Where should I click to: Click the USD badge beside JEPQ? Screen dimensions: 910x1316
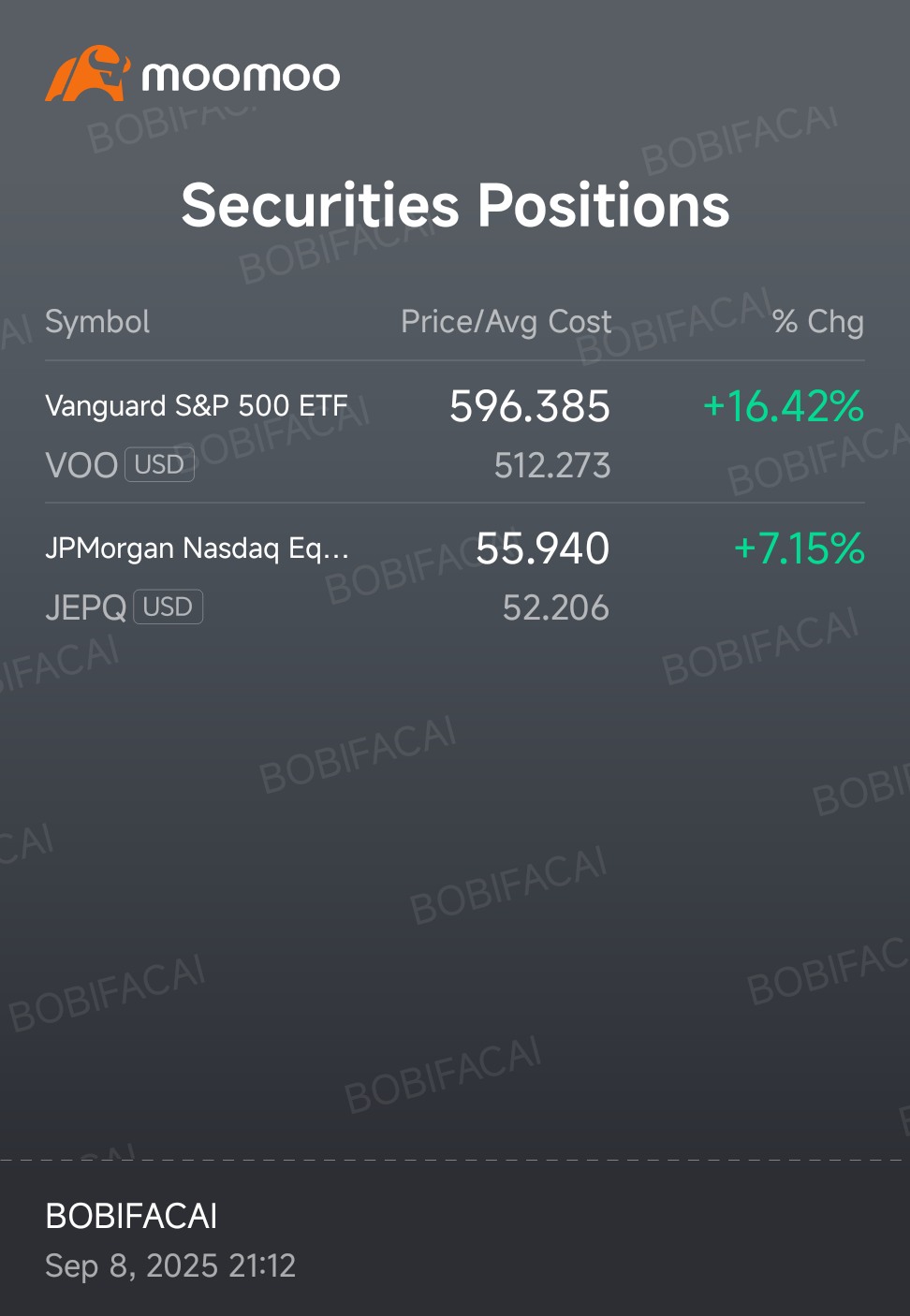point(168,607)
